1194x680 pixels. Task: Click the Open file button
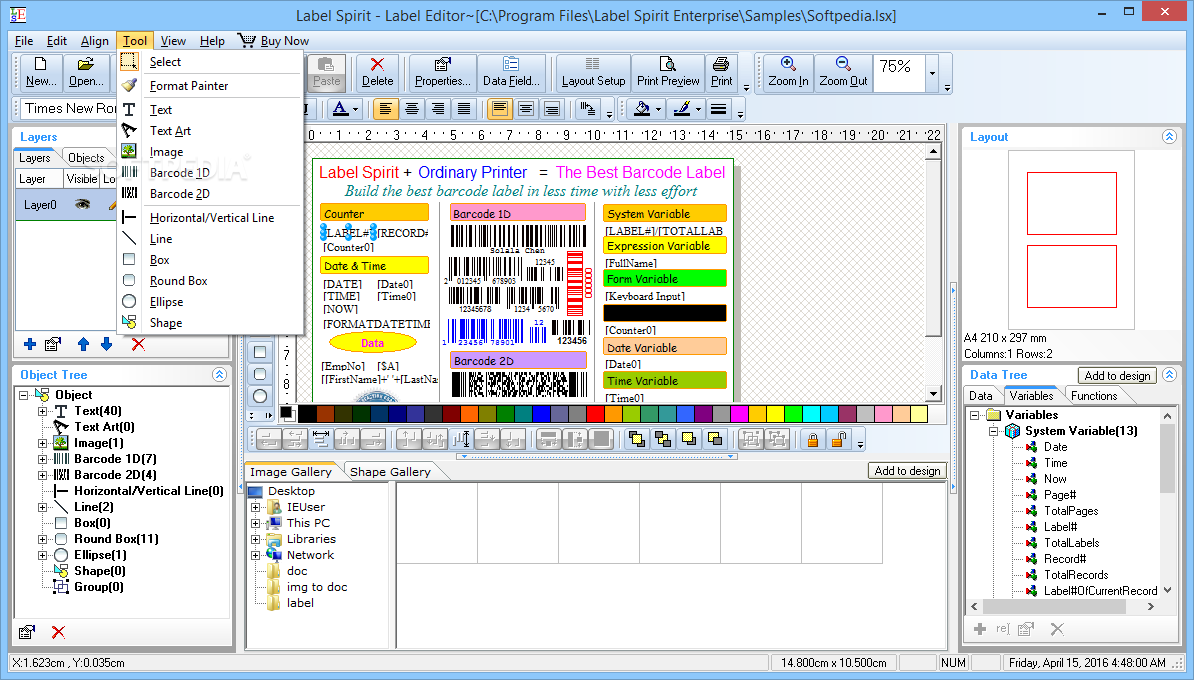[86, 72]
